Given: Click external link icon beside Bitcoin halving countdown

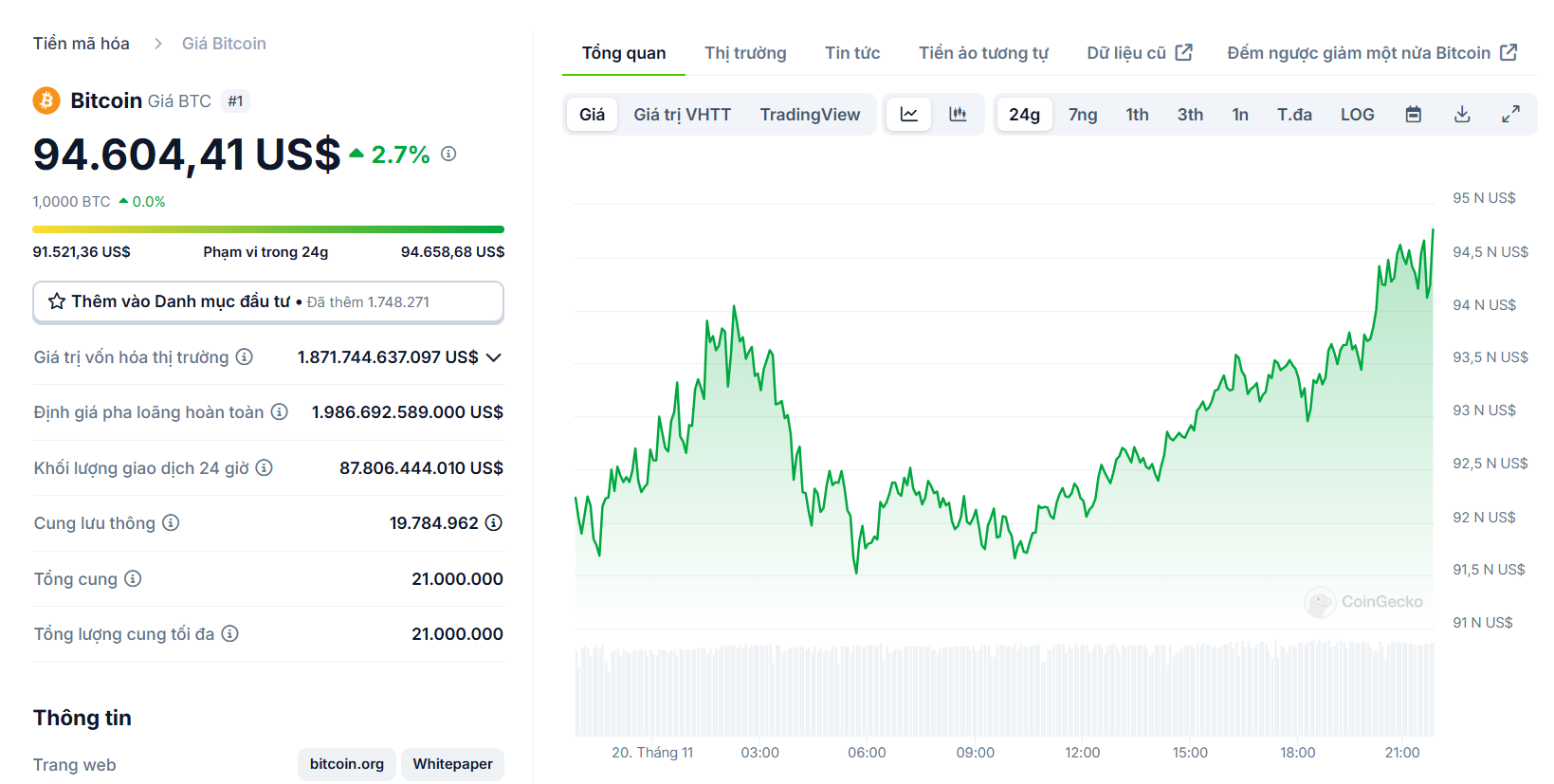Looking at the screenshot, I should (1508, 52).
